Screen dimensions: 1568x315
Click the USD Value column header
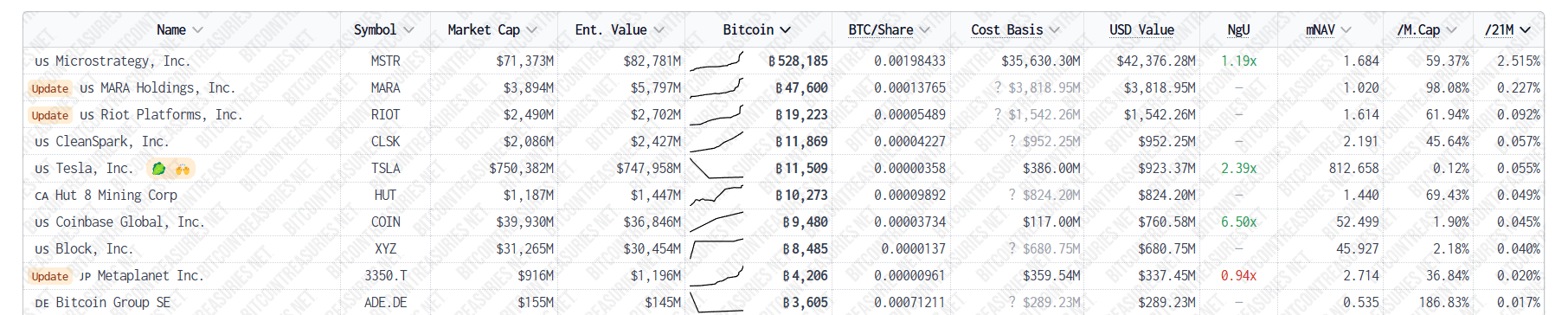1141,29
